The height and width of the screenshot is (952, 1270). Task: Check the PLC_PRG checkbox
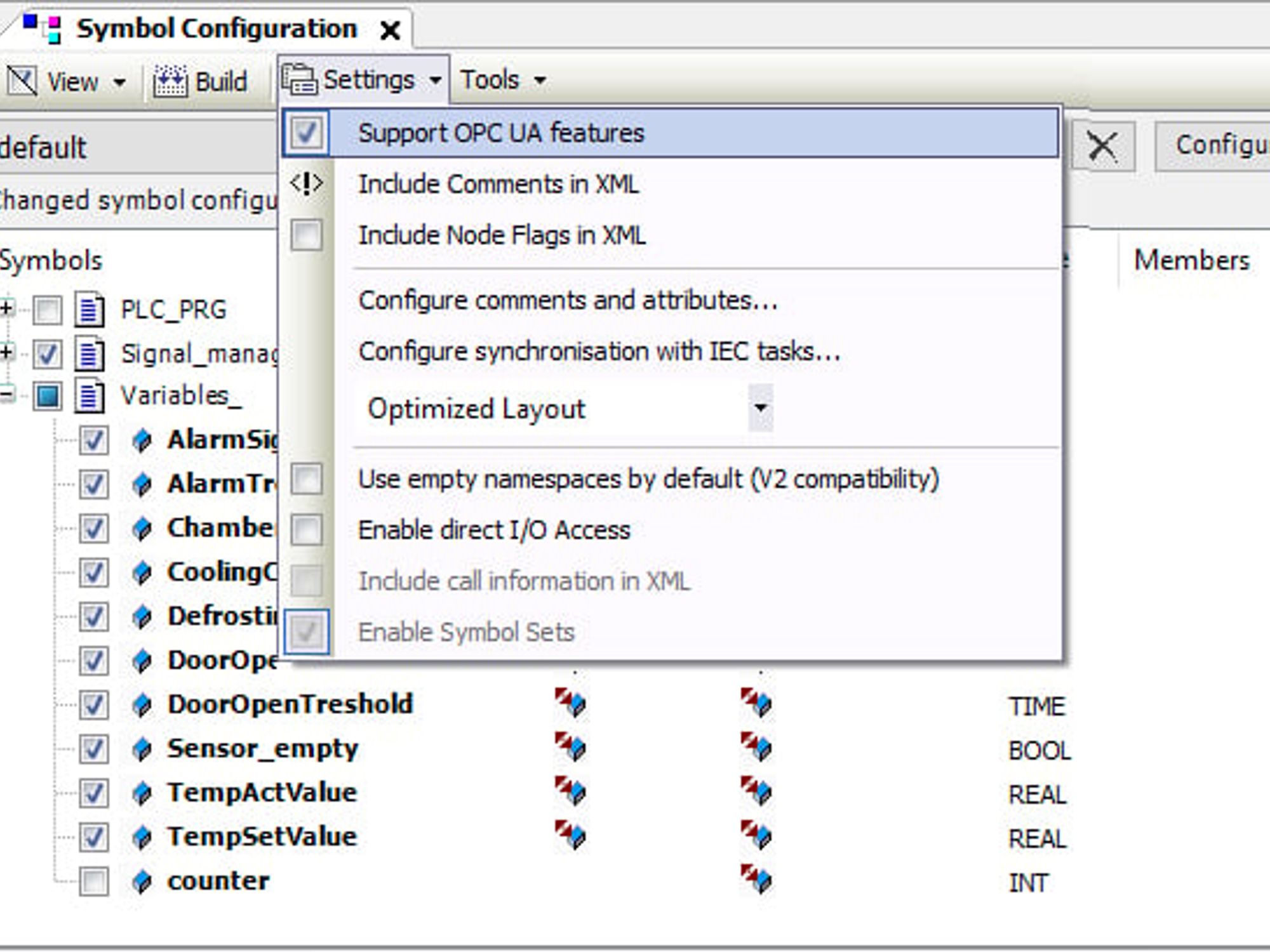pos(48,310)
